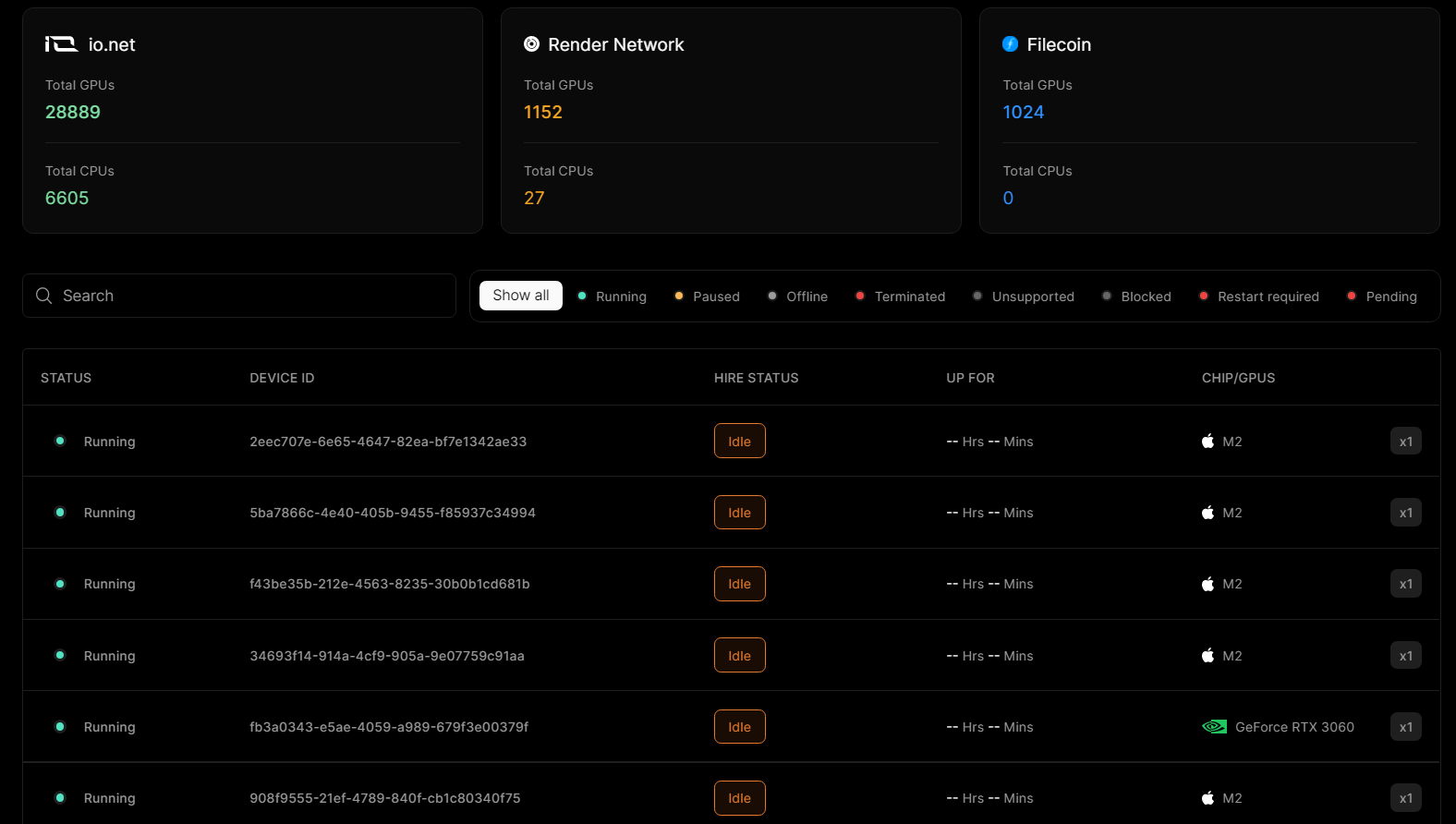Click Filecoin total CPUs value 0
This screenshot has width=1456, height=824.
click(x=1009, y=198)
